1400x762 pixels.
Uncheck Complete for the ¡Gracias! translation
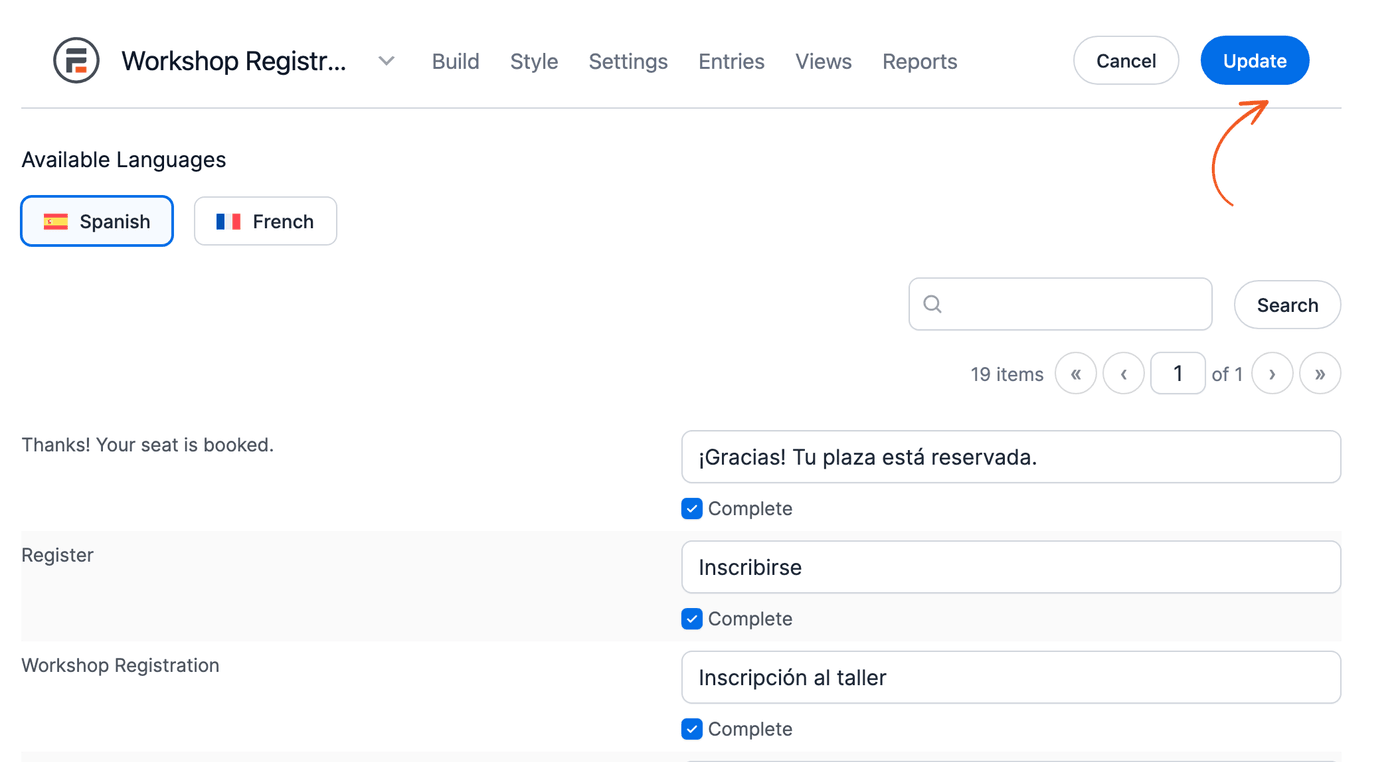692,509
